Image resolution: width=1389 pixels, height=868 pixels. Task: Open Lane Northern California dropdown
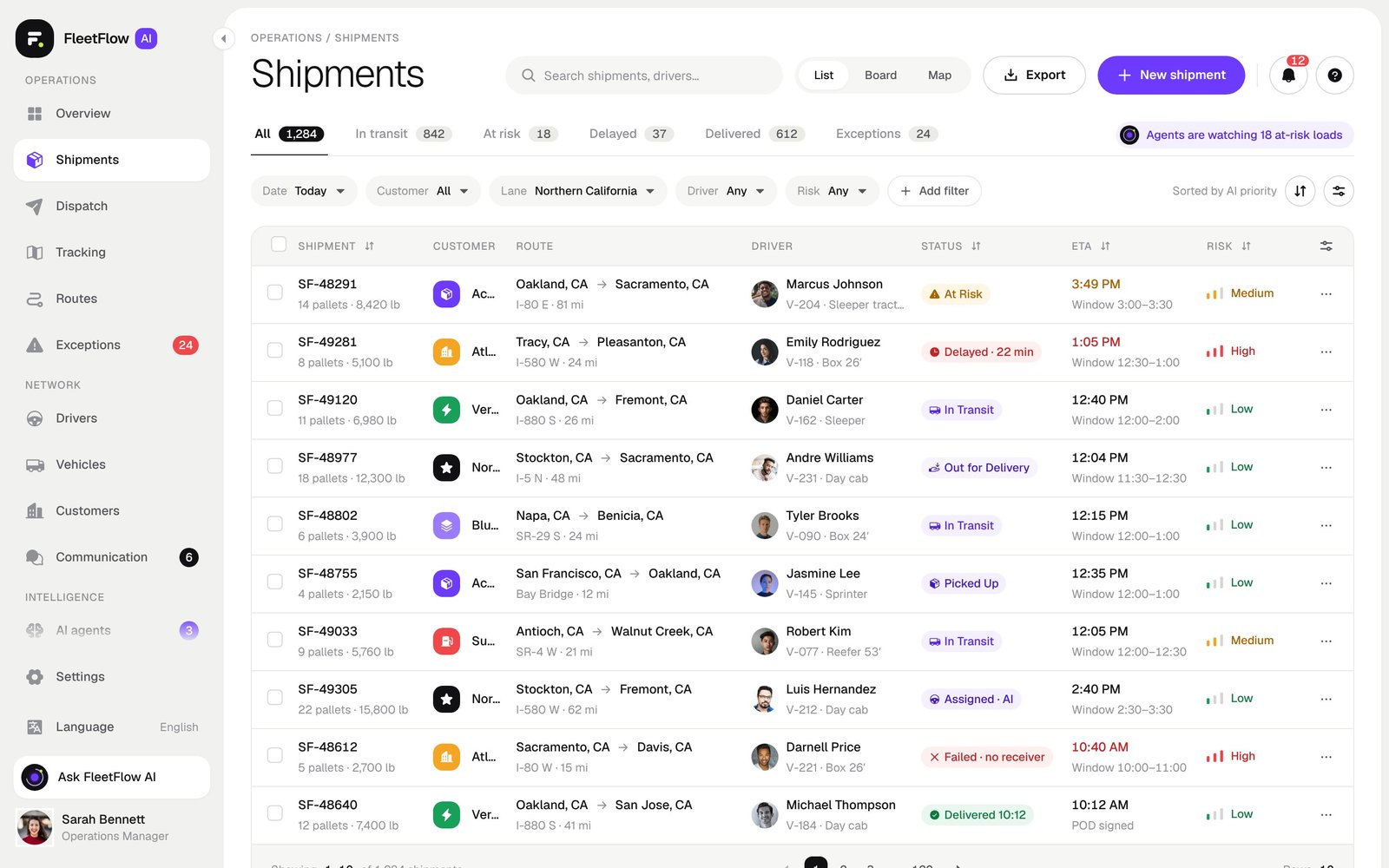578,191
